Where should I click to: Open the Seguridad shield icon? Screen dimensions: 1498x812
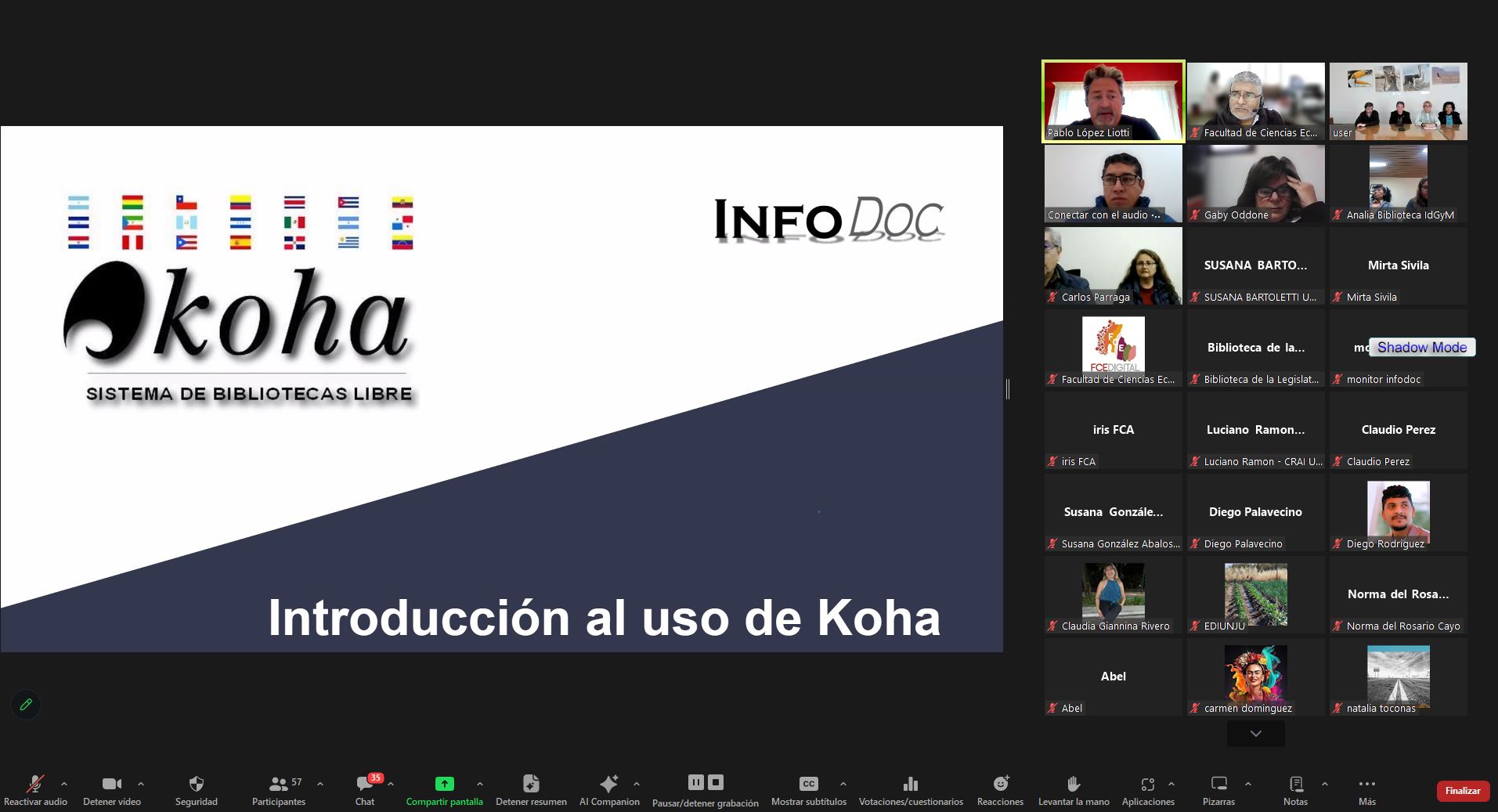coord(197,784)
